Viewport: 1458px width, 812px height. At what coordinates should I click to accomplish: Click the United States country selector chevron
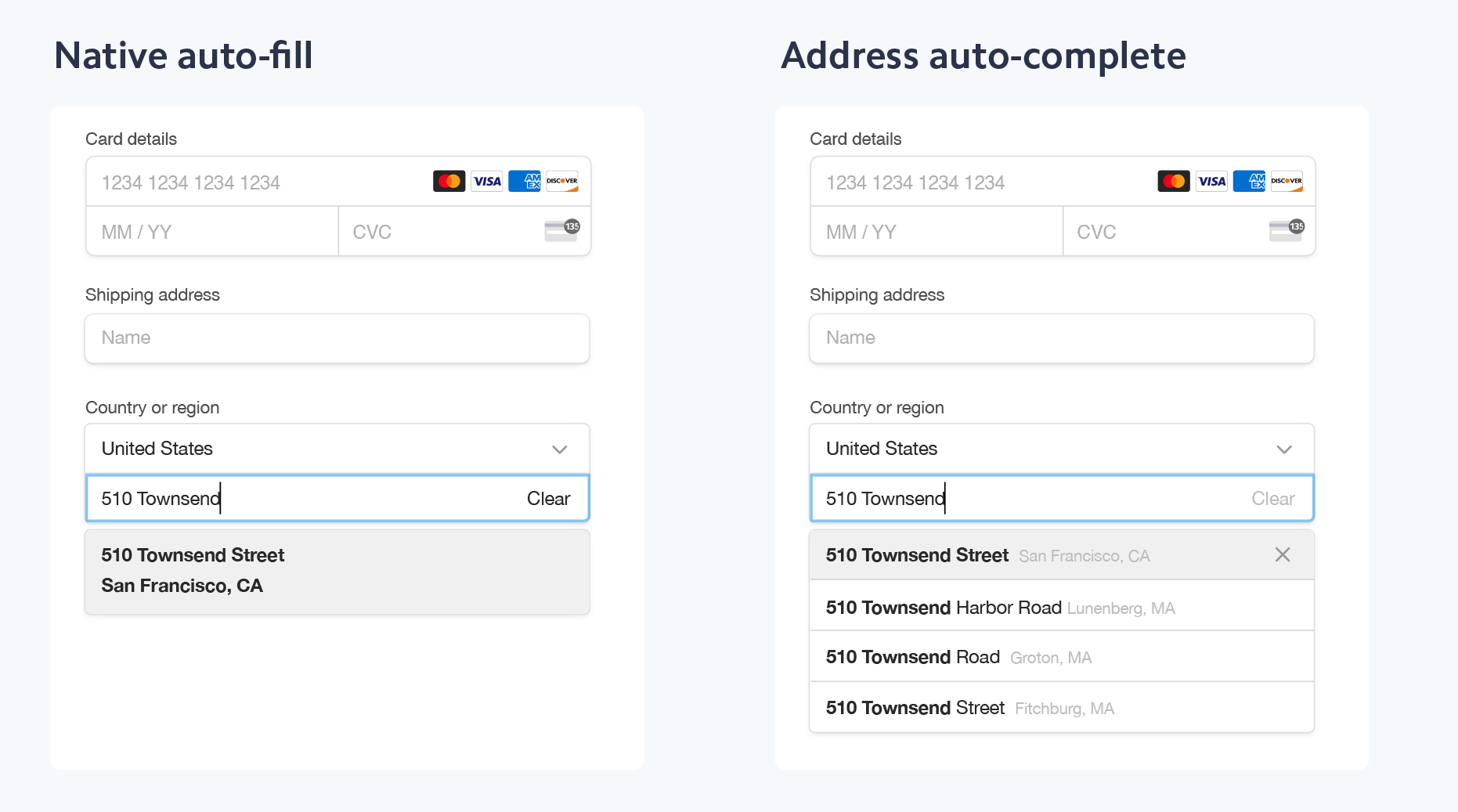559,449
